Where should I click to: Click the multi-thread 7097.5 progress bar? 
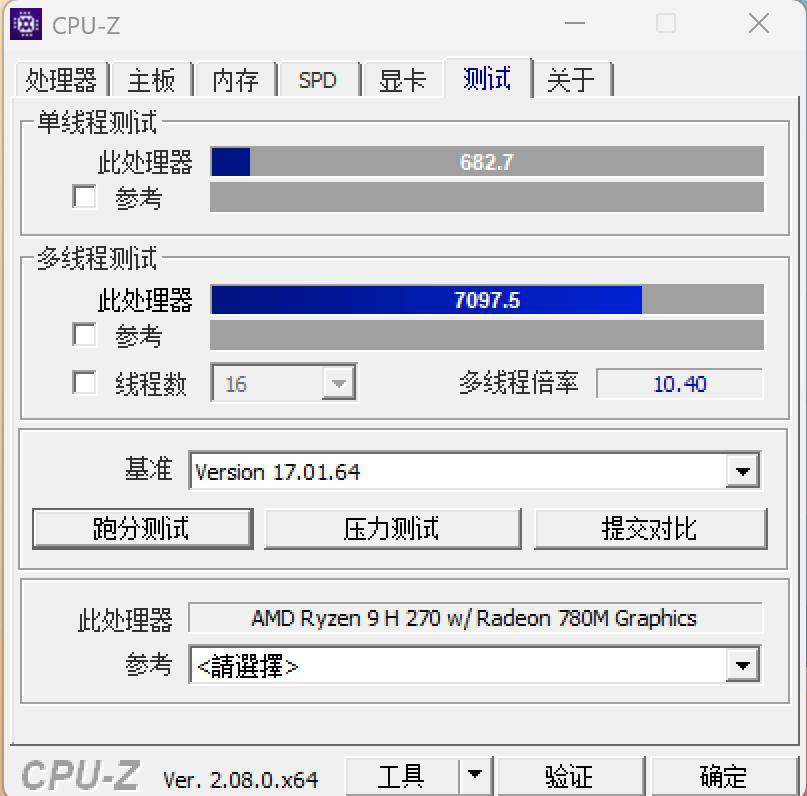[x=487, y=299]
